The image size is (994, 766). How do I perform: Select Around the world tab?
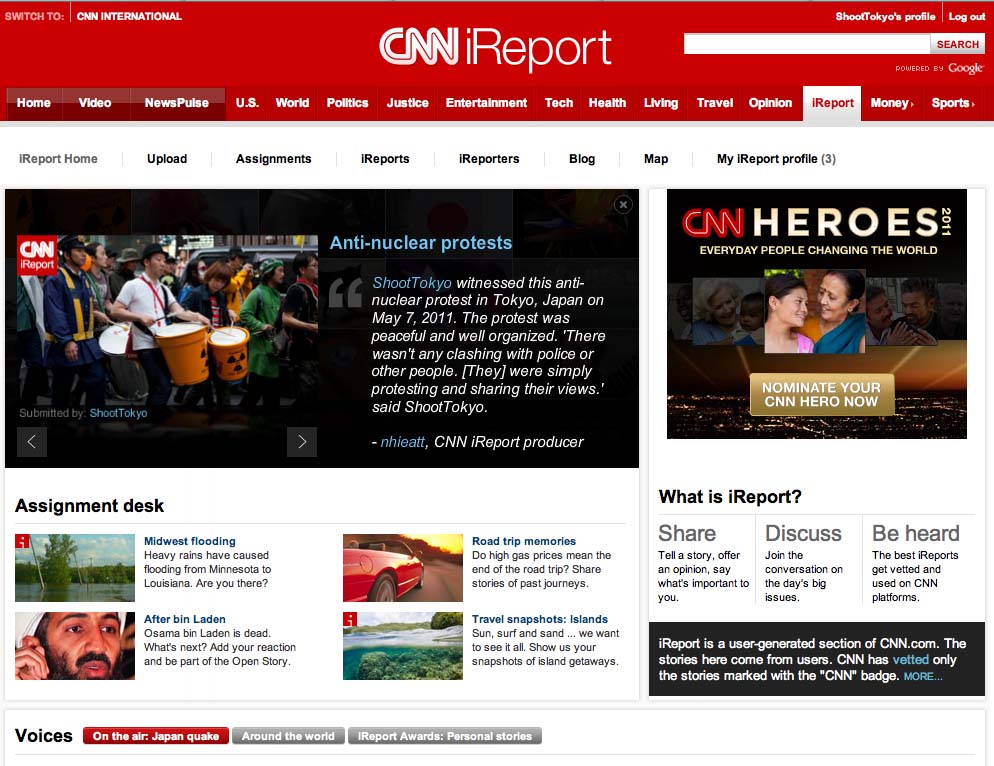[288, 736]
